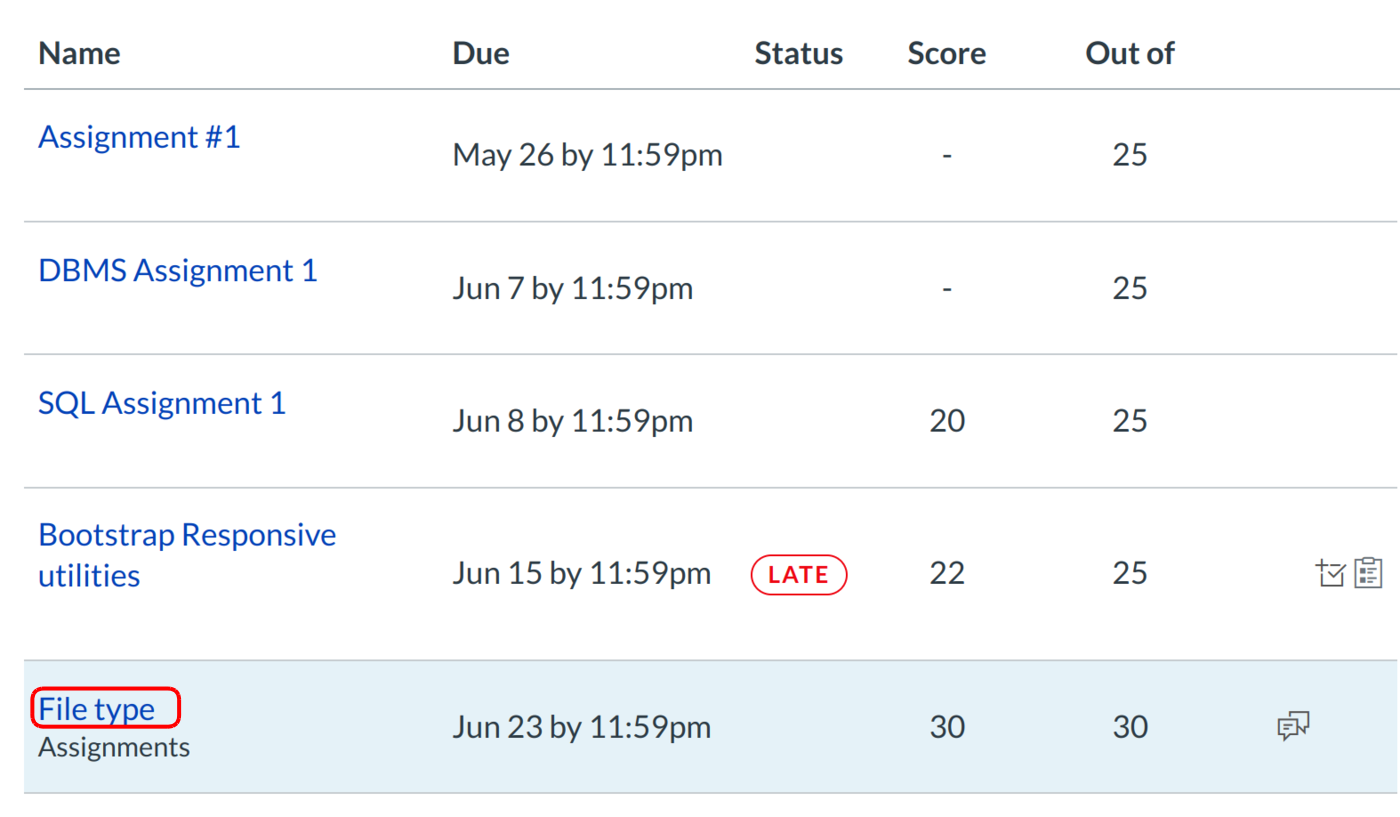Select the score 22 in Bootstrap row

click(x=946, y=574)
